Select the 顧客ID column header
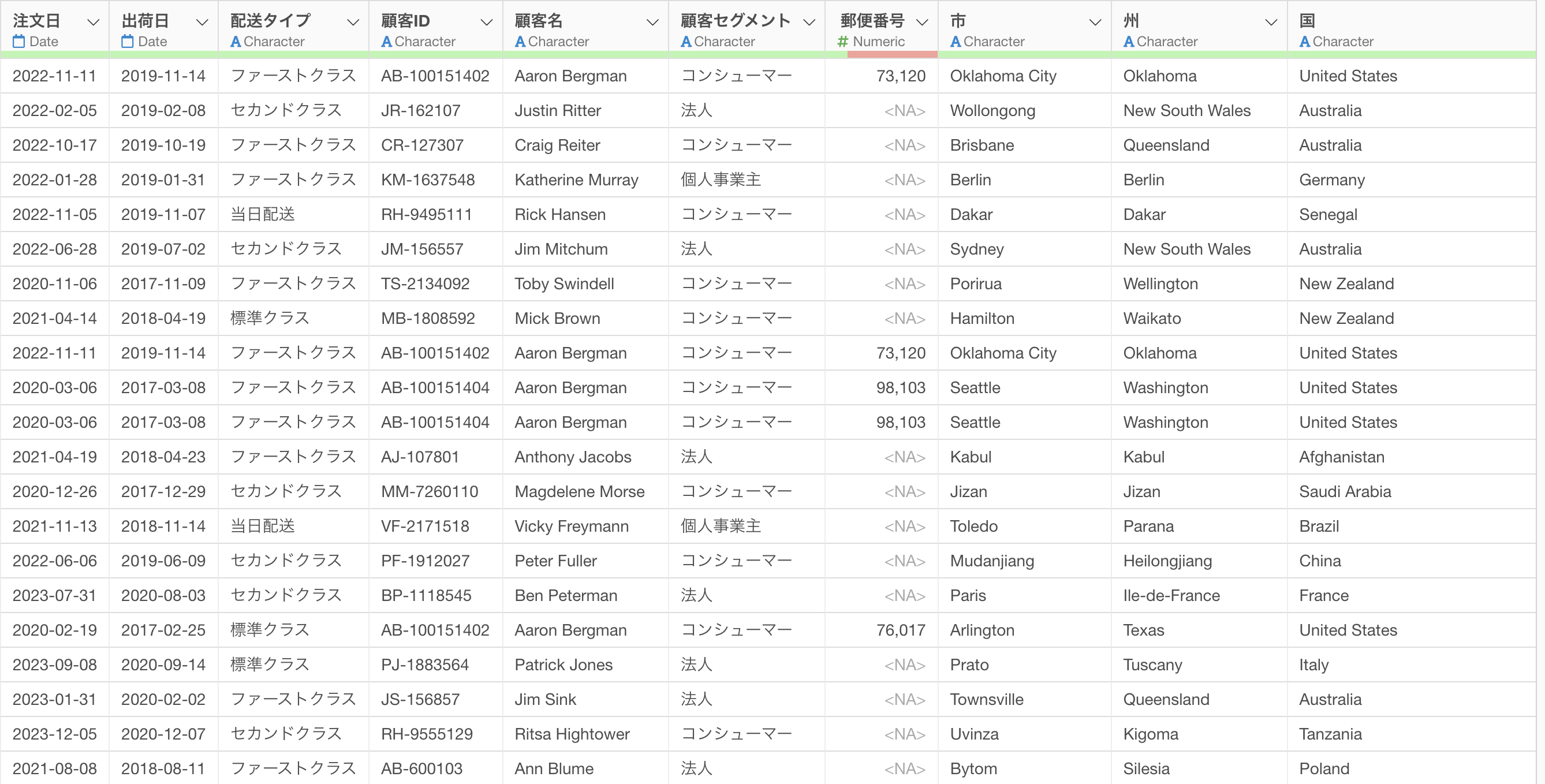 (405, 21)
